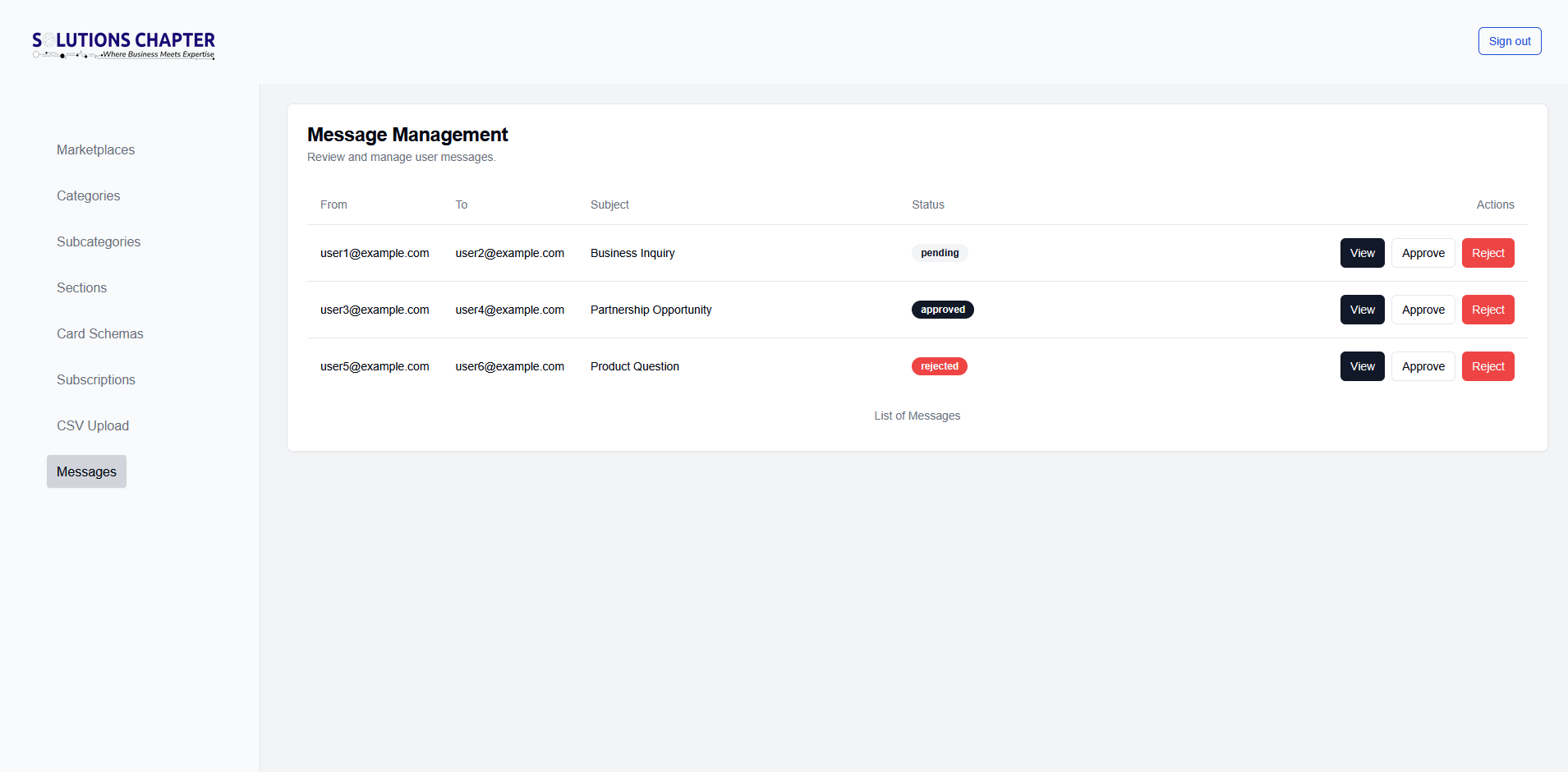
Task: Reject the Partnership Opportunity message
Action: click(1488, 310)
